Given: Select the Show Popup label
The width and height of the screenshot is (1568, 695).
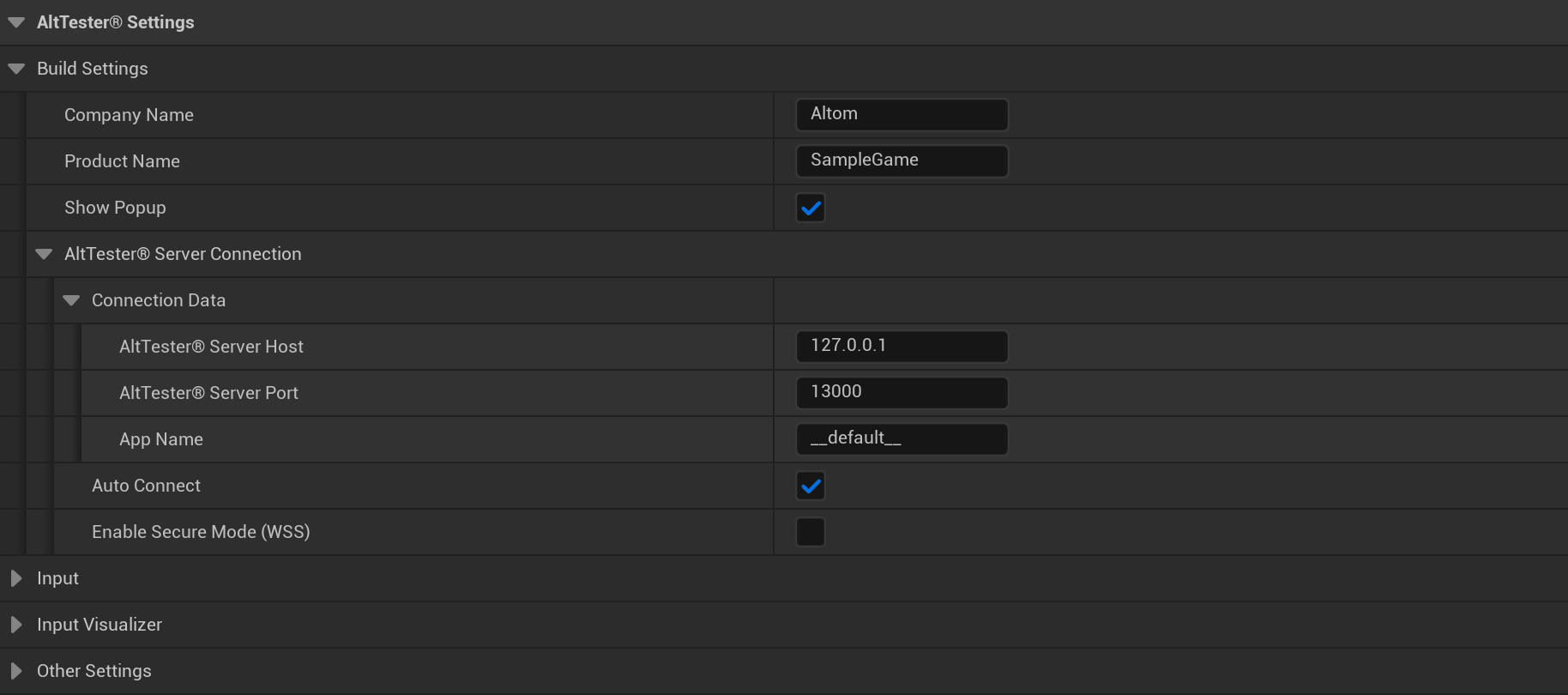Looking at the screenshot, I should pyautogui.click(x=115, y=208).
